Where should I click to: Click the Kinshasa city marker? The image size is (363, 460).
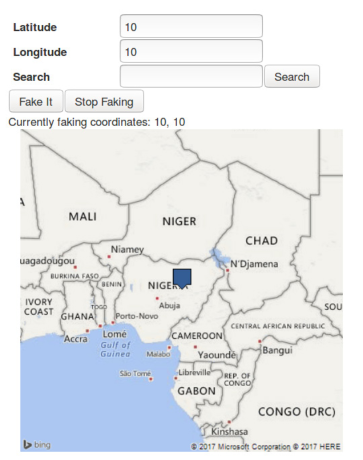click(x=229, y=422)
